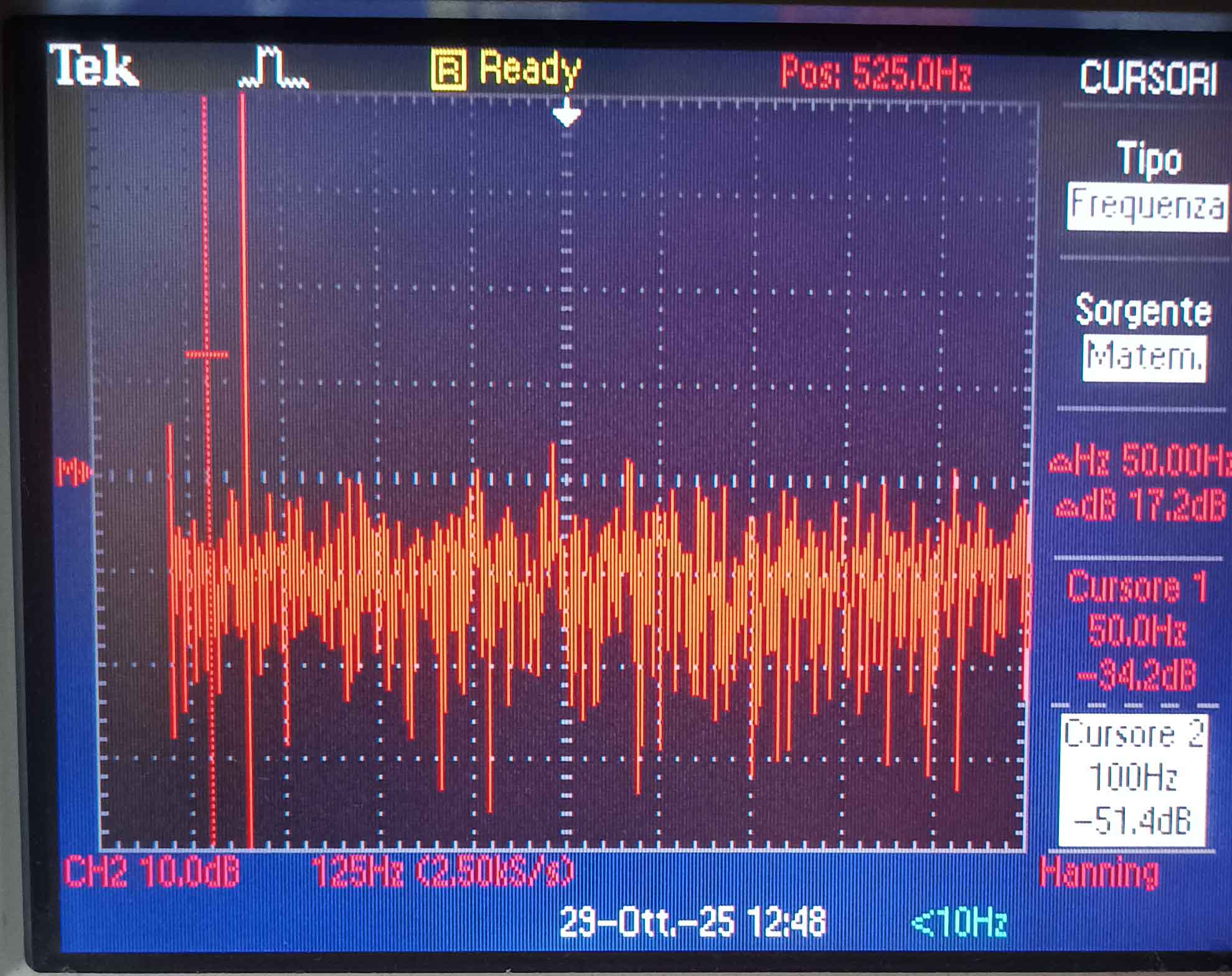Click the <10Hz trigger frequency readout
Image resolution: width=1232 pixels, height=976 pixels.
pos(959,922)
